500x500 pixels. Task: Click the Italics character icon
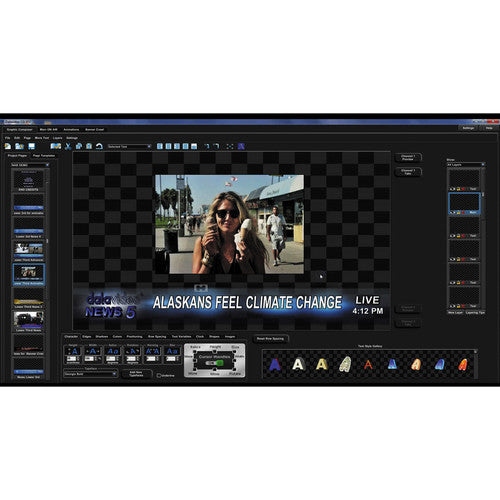click(x=113, y=351)
